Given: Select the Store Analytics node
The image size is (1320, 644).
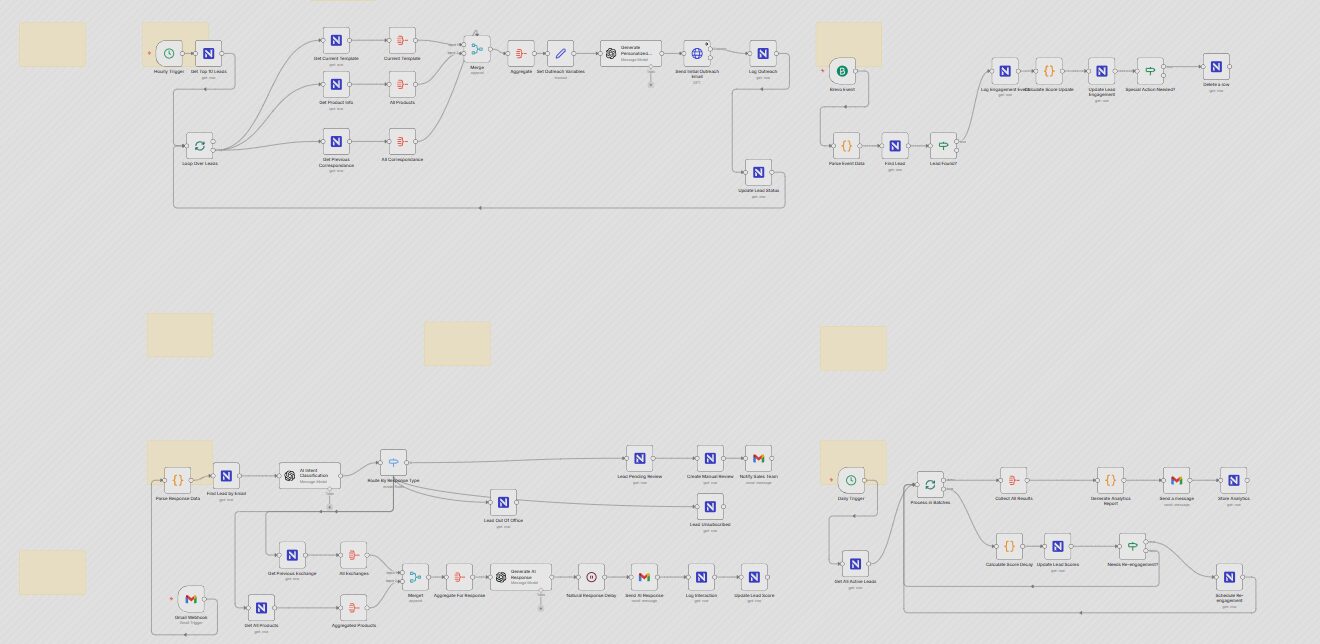Looking at the screenshot, I should [1233, 480].
